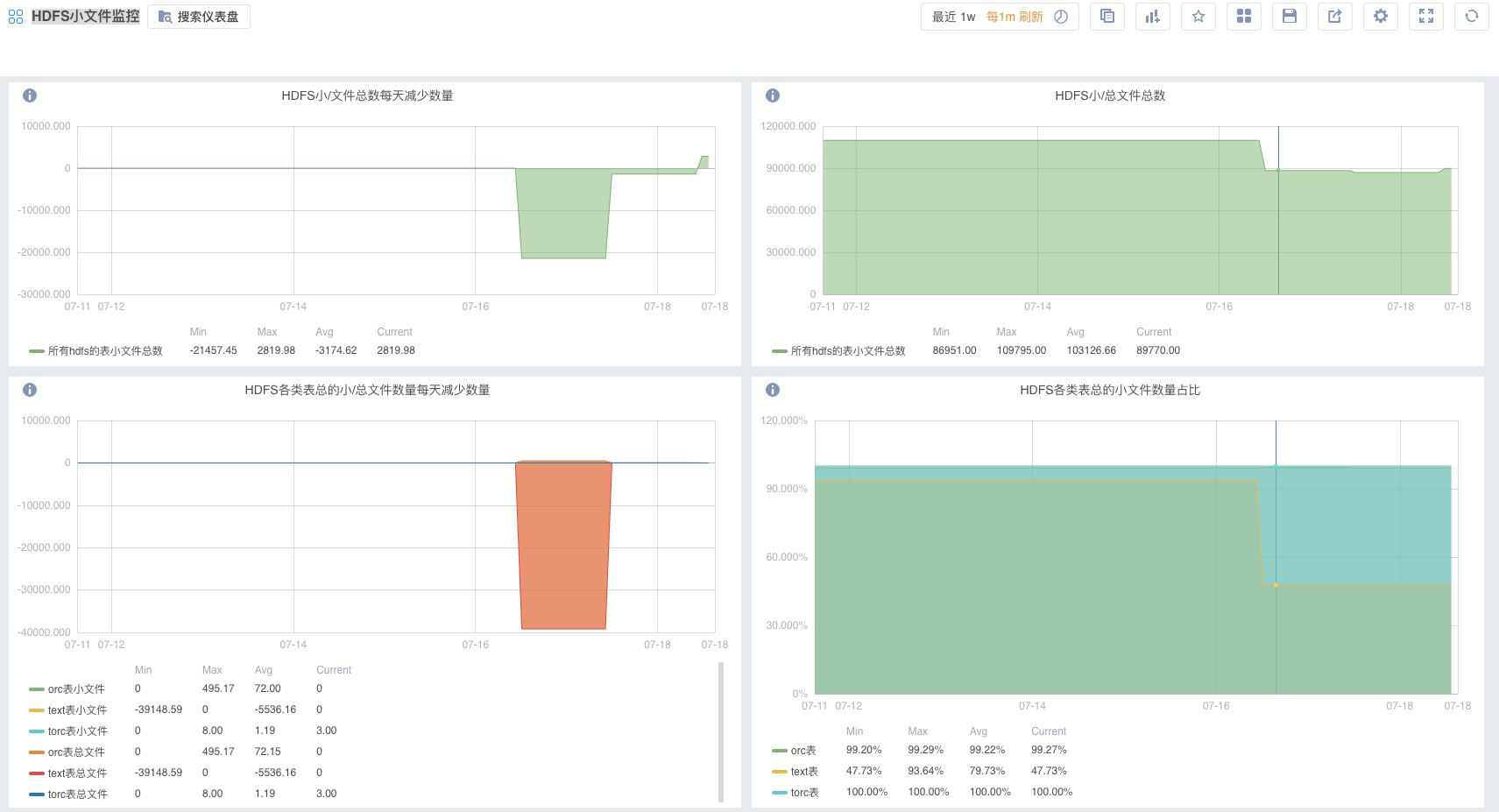Click the value 109795.00 in top-right legend
The width and height of the screenshot is (1499, 812).
coord(1022,350)
